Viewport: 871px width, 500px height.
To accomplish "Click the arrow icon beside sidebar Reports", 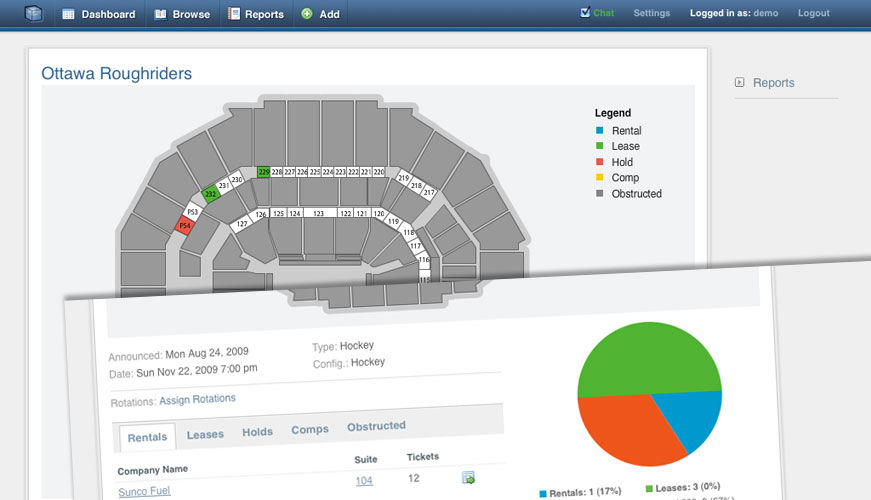I will pyautogui.click(x=739, y=82).
